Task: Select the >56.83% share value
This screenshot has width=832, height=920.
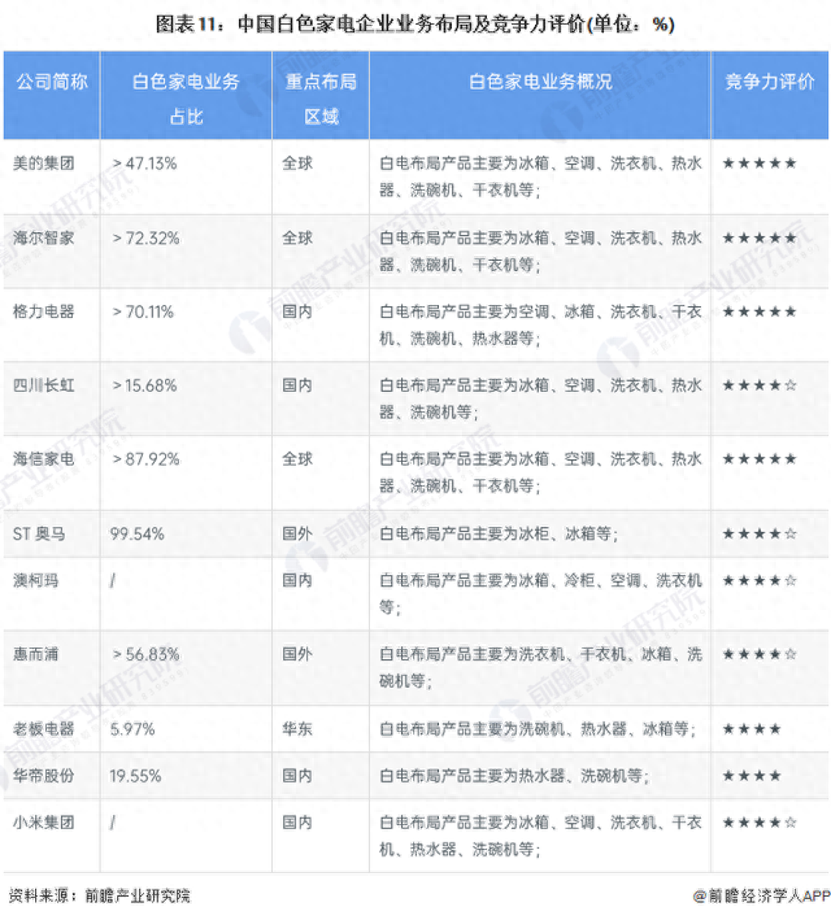Action: (146, 654)
